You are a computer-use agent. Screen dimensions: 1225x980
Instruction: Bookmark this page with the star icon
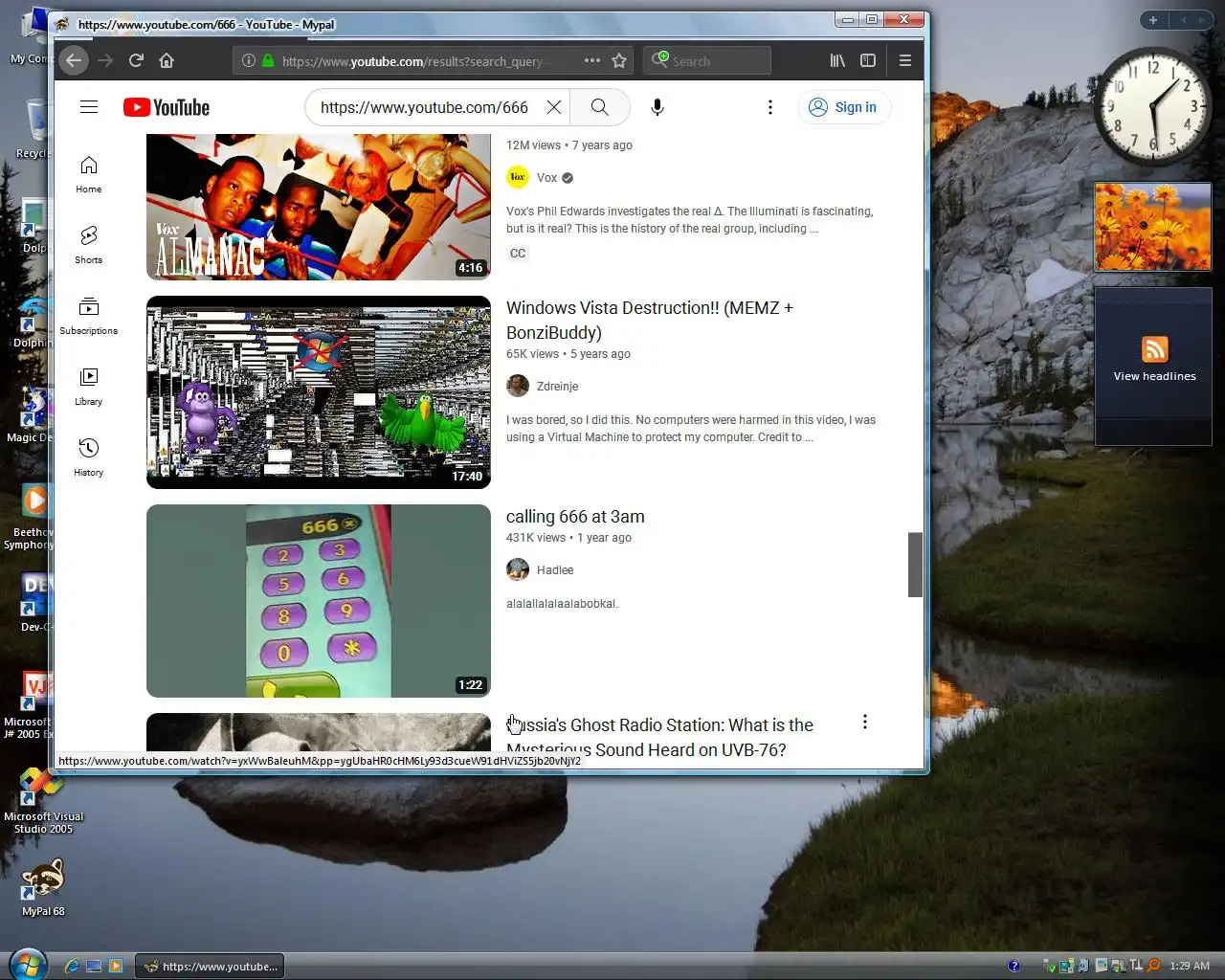pyautogui.click(x=619, y=60)
